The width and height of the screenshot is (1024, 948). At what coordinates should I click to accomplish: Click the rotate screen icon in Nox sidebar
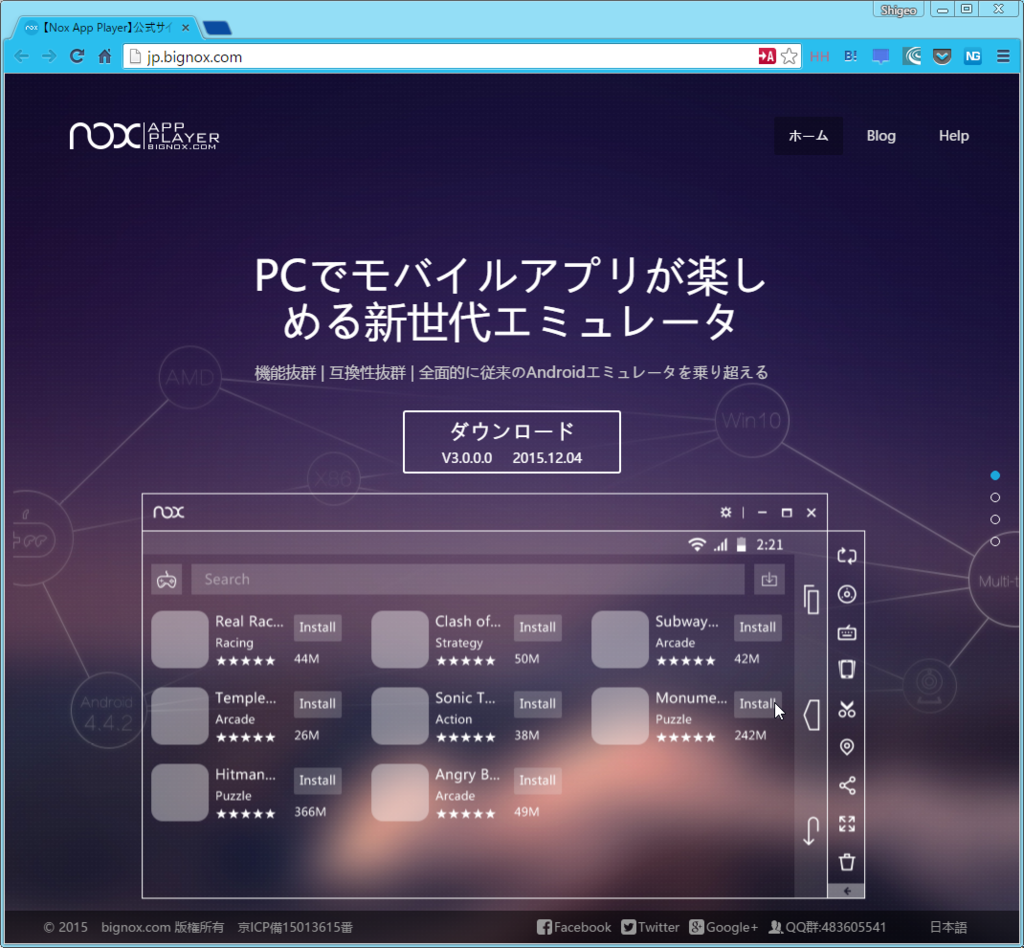coord(847,556)
